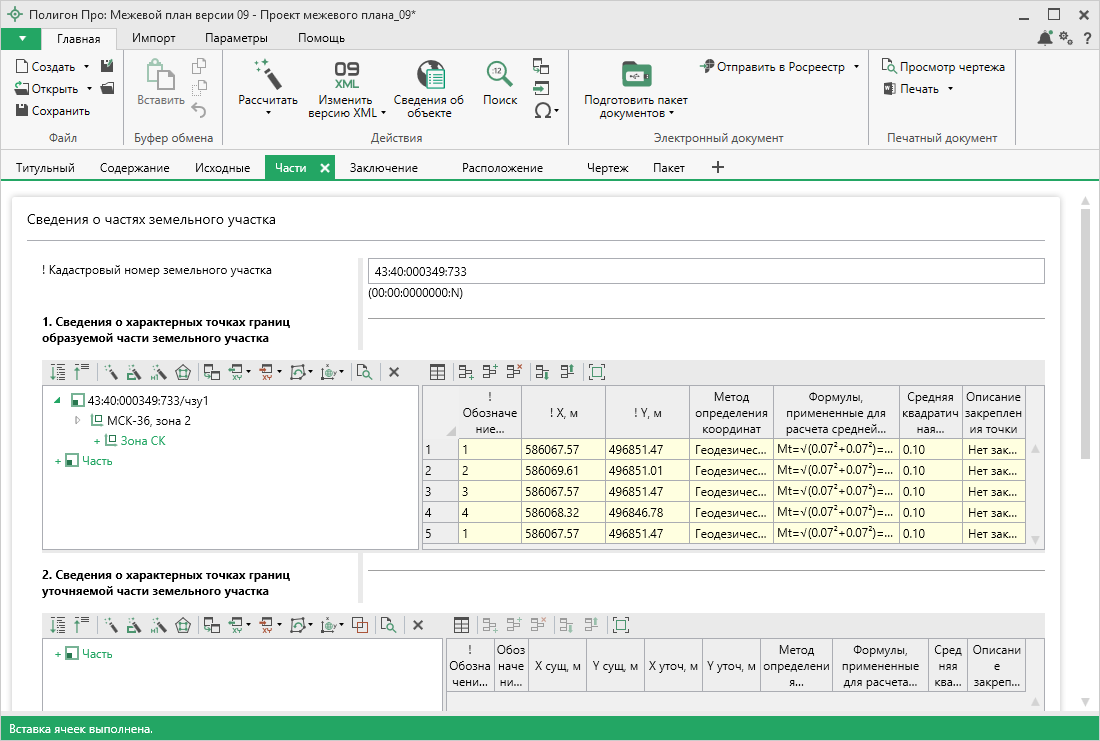
Task: Switch to the Заключение tab
Action: [x=383, y=168]
